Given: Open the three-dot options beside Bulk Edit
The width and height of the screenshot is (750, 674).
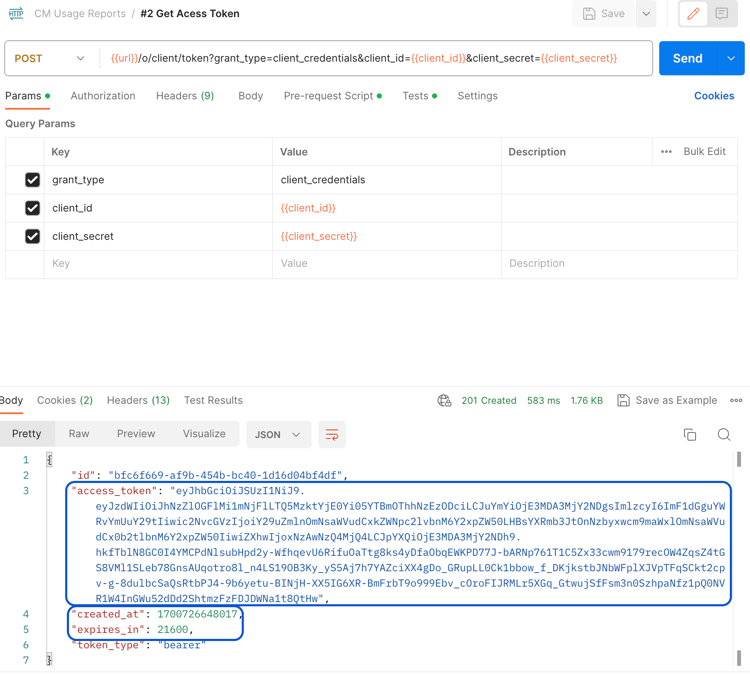Looking at the screenshot, I should [666, 152].
